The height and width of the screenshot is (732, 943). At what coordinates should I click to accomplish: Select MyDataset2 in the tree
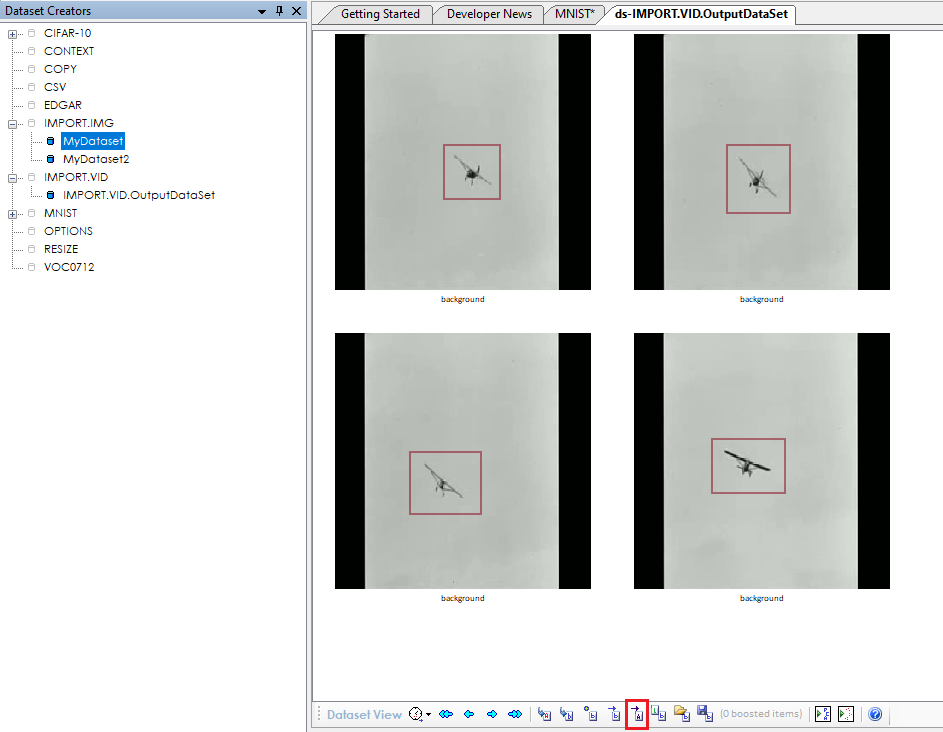96,159
